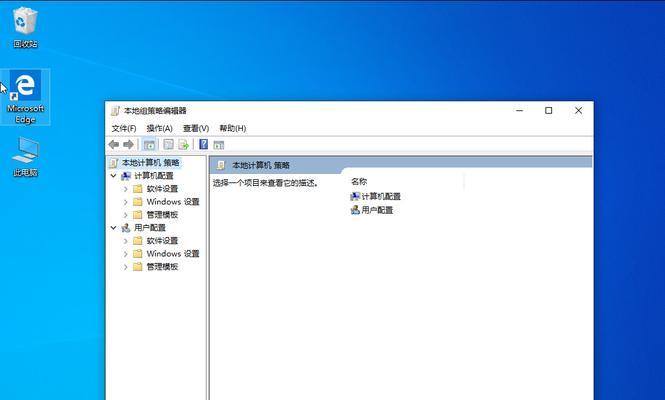Toggle the show/hide action pane toolbar icon
The width and height of the screenshot is (665, 400).
tap(218, 145)
